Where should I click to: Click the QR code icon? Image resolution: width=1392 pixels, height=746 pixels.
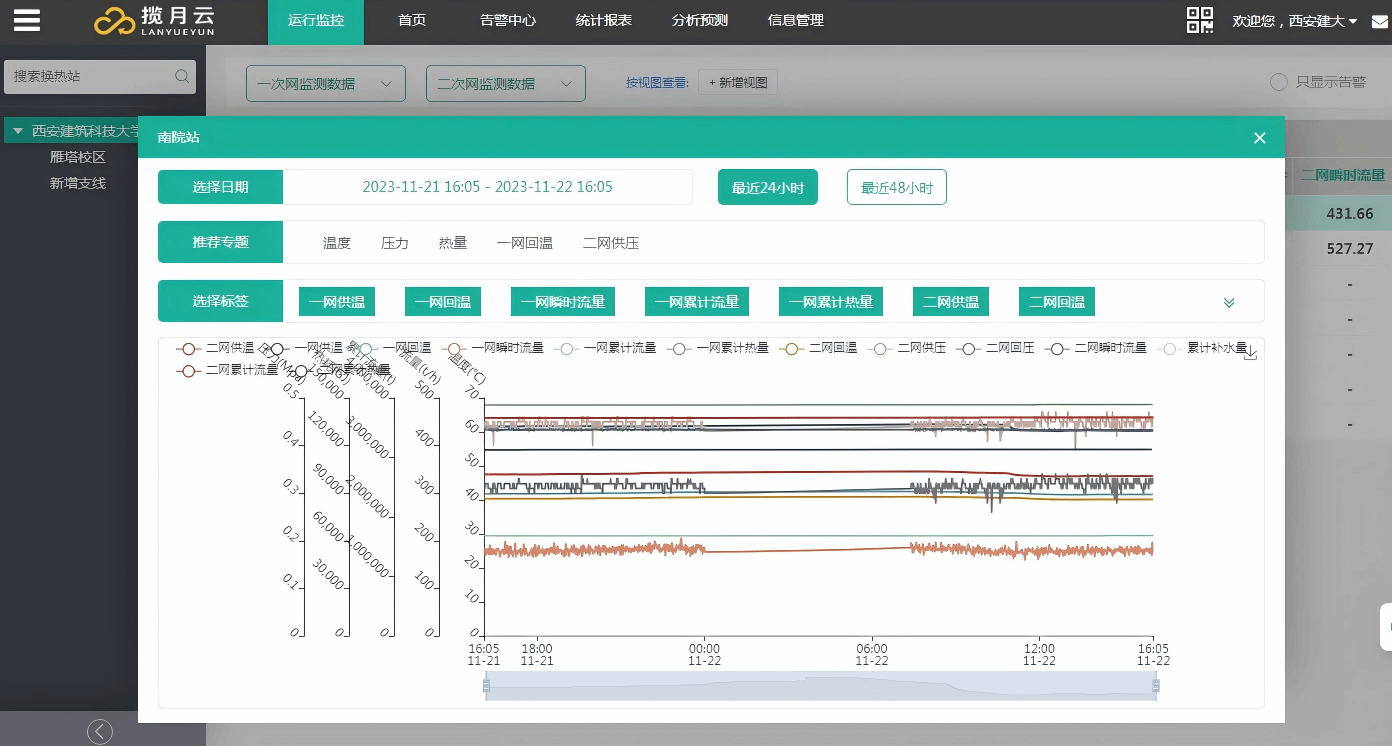(x=1200, y=21)
